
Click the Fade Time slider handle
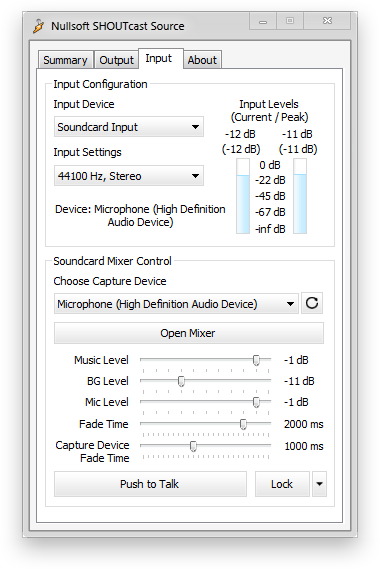click(x=243, y=424)
